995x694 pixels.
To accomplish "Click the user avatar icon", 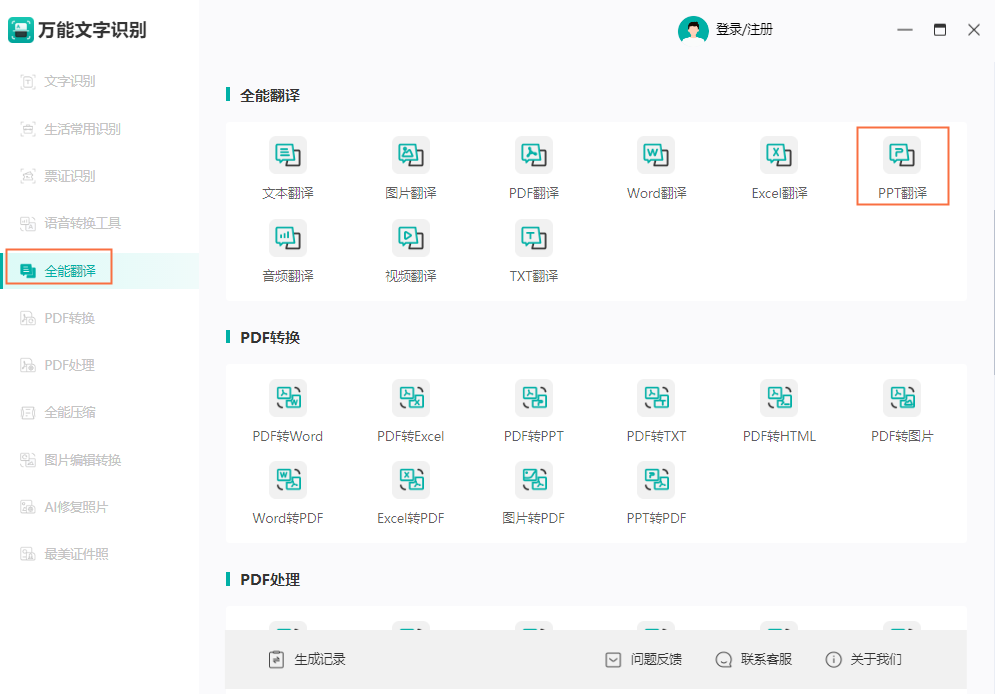I will pyautogui.click(x=693, y=30).
